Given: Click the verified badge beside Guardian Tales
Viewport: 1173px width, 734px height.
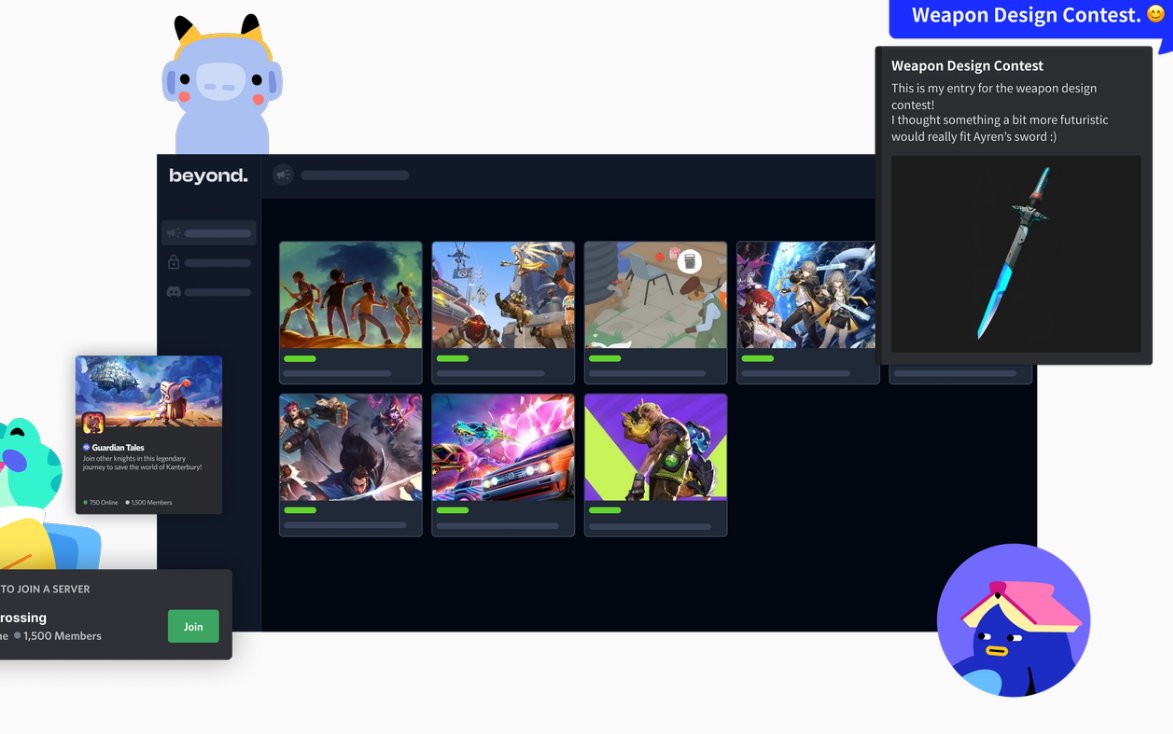Looking at the screenshot, I should tap(86, 447).
